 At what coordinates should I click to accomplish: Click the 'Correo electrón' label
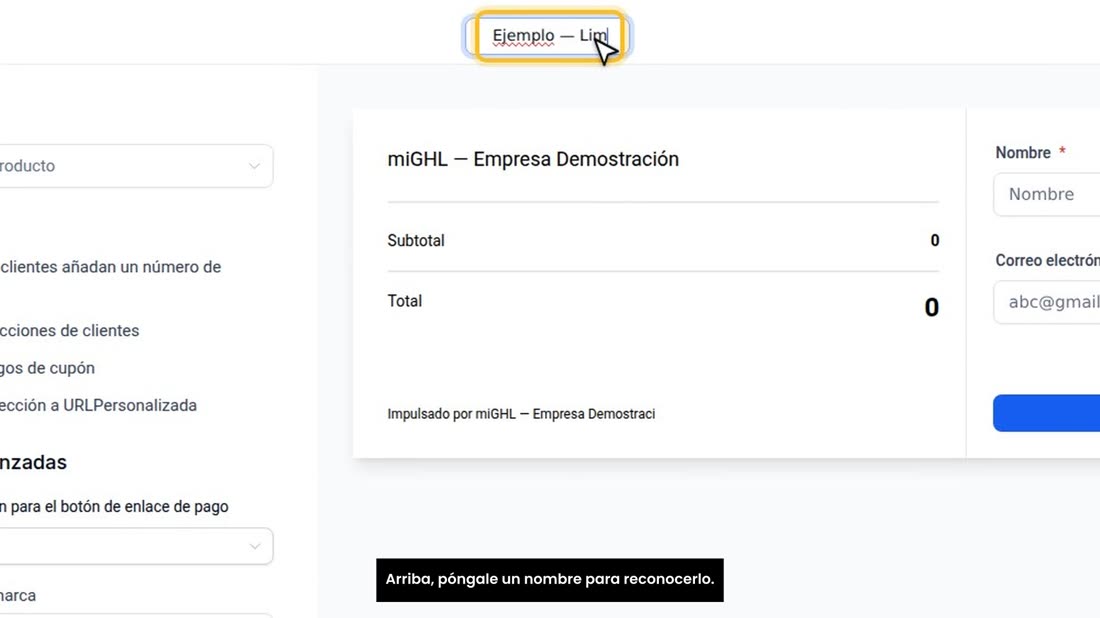[x=1047, y=260]
